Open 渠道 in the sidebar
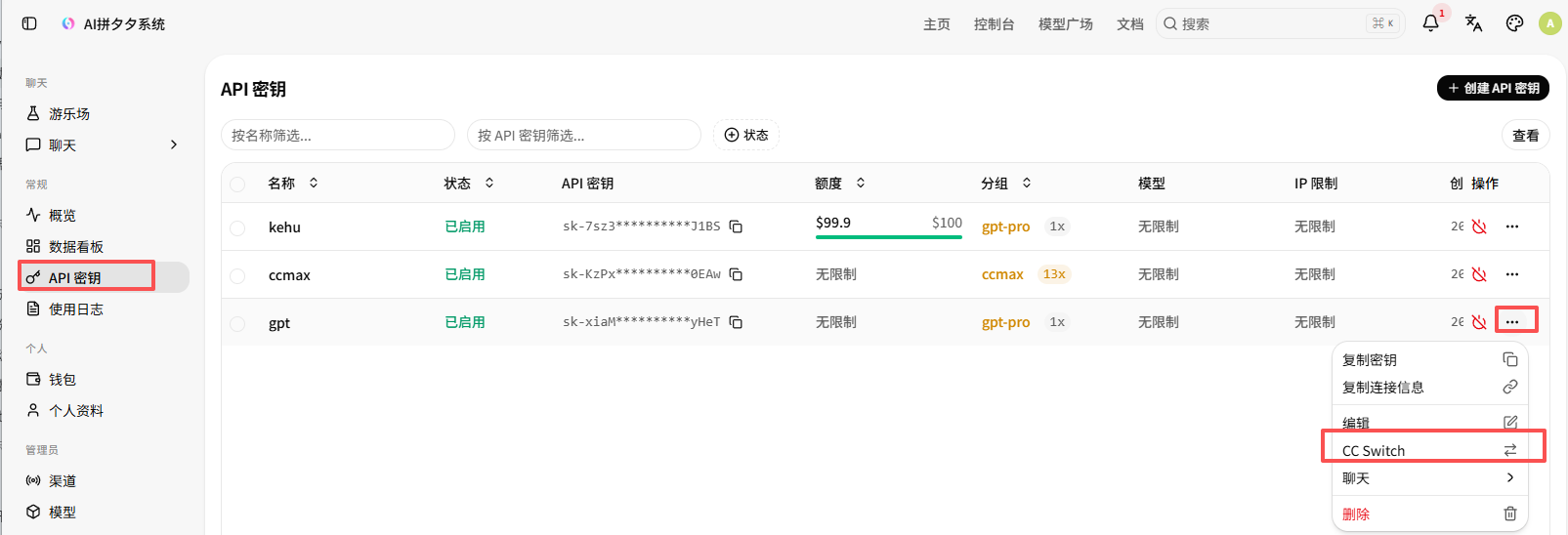The height and width of the screenshot is (535, 1568). point(104,480)
